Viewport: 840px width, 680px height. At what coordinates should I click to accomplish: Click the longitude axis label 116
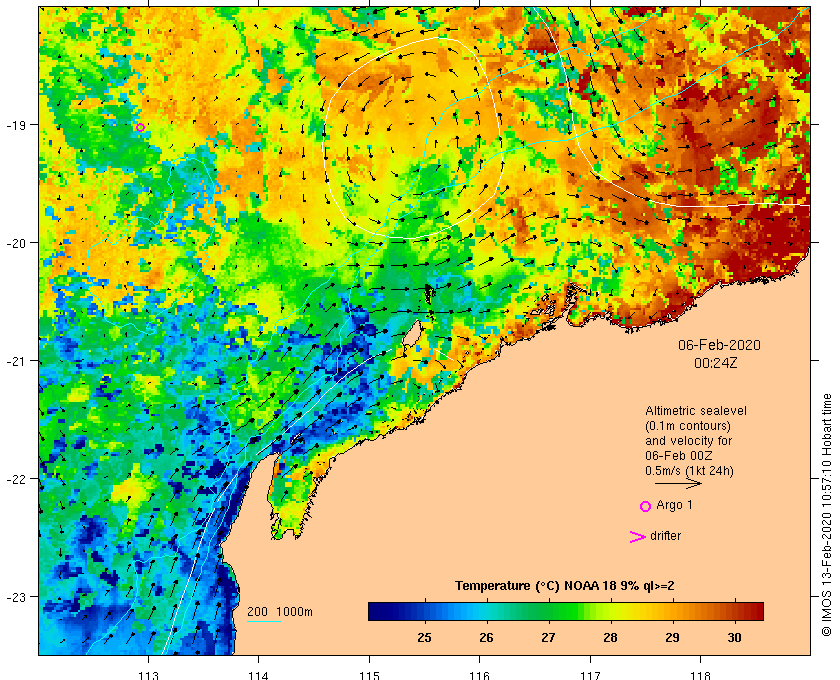click(479, 675)
